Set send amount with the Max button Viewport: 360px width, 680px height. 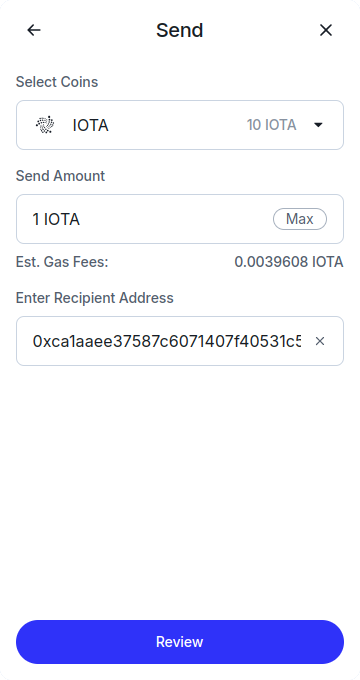pyautogui.click(x=300, y=219)
